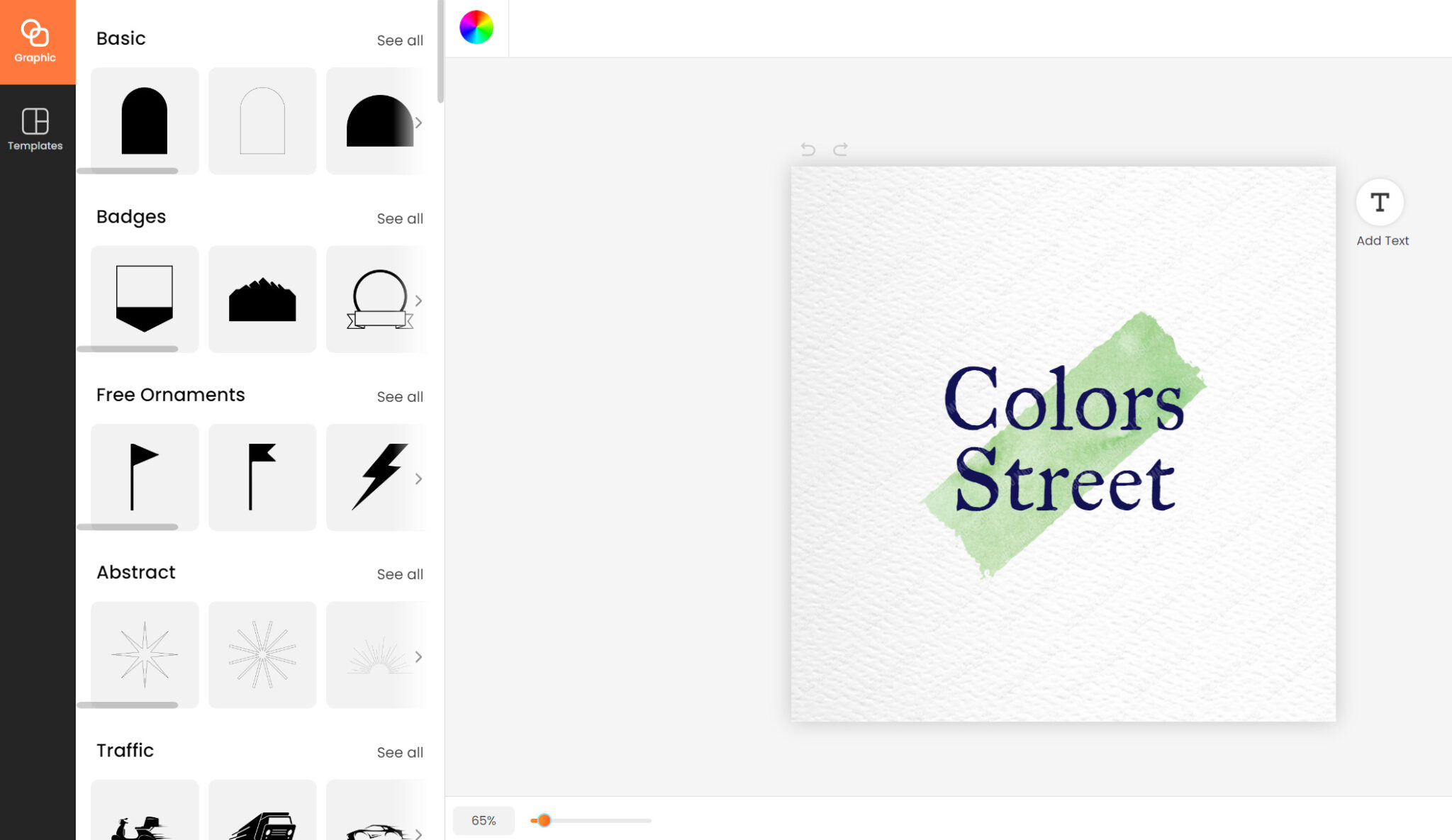Select the black arch basic shape
Screen dimensions: 1452x840
(x=145, y=121)
